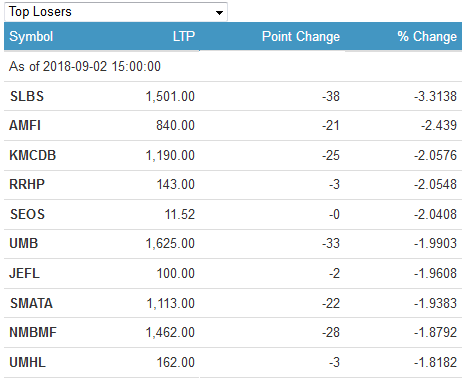The image size is (465, 379).
Task: Select the SEOS symbol link
Action: [27, 214]
